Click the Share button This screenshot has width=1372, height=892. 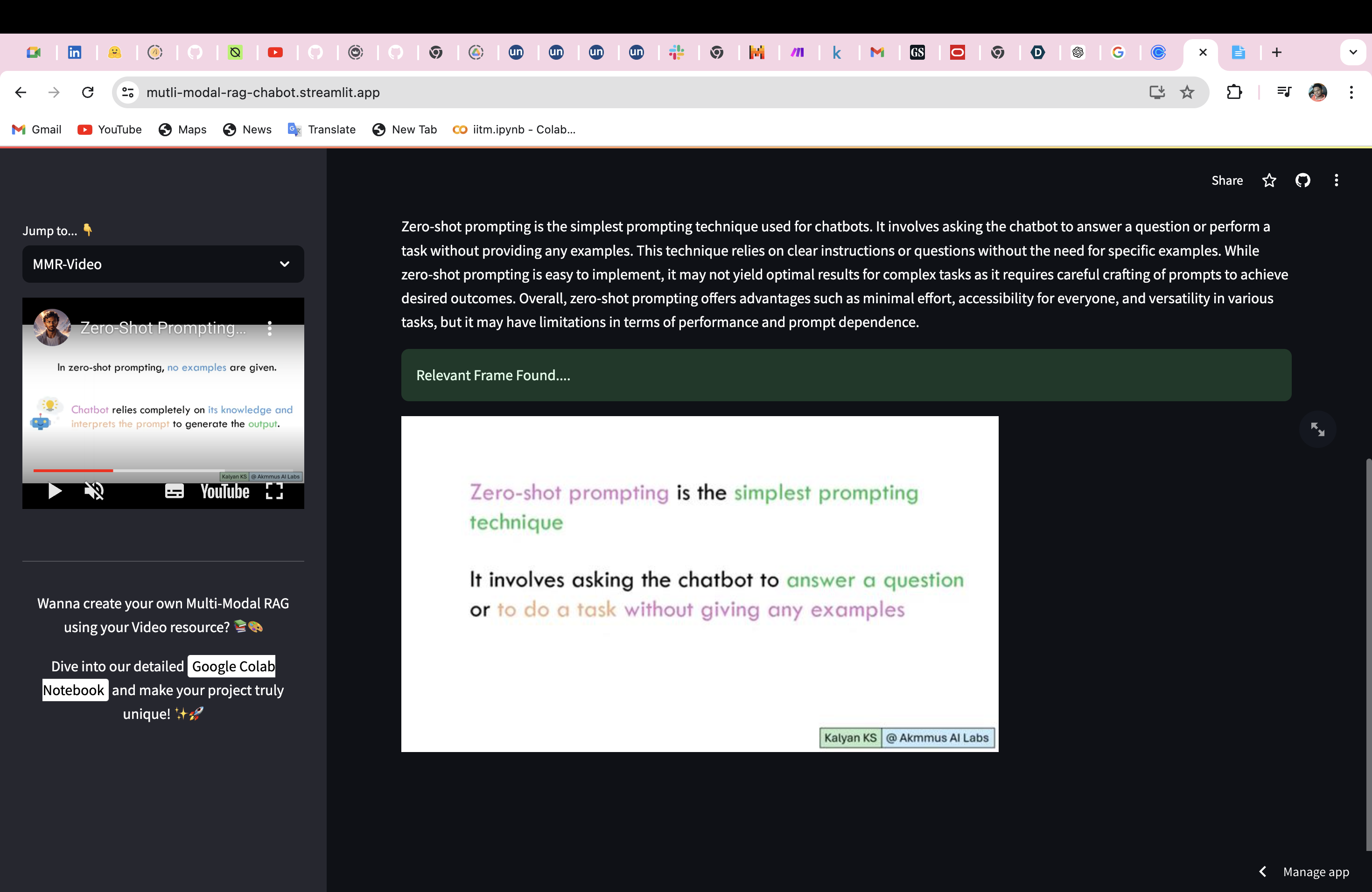coord(1227,181)
